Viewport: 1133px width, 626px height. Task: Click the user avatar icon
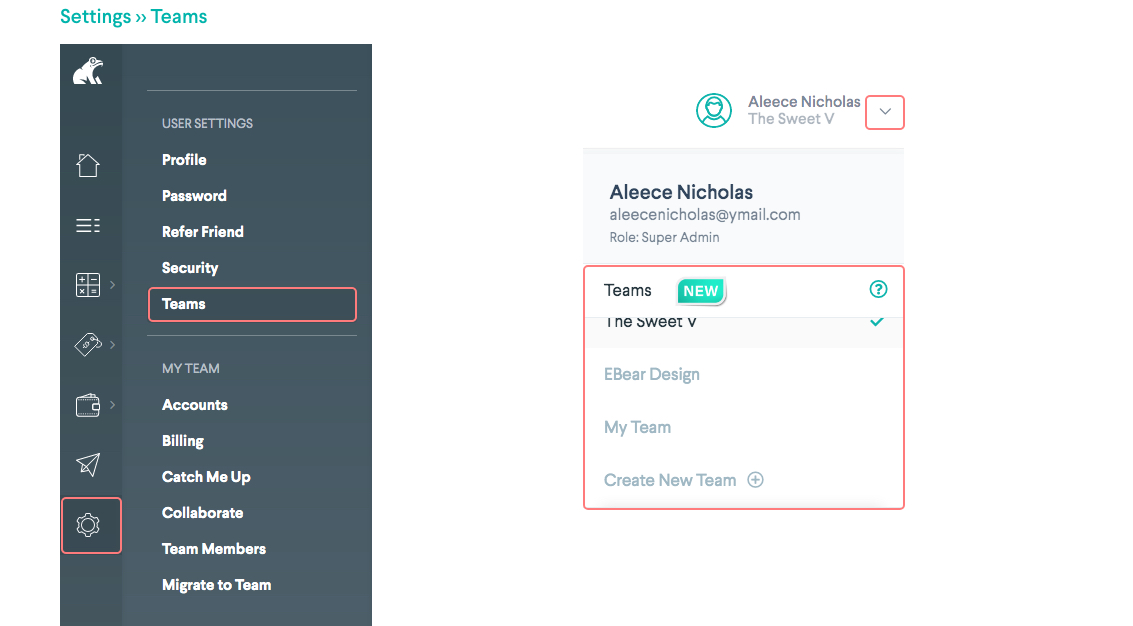[x=714, y=111]
